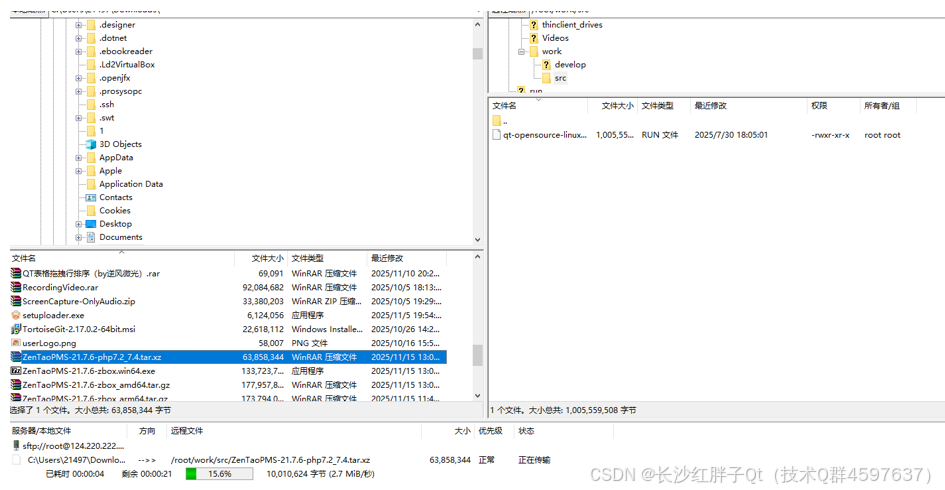Click local tree scrollbar down arrow
Image resolution: width=945 pixels, height=490 pixels.
point(477,239)
